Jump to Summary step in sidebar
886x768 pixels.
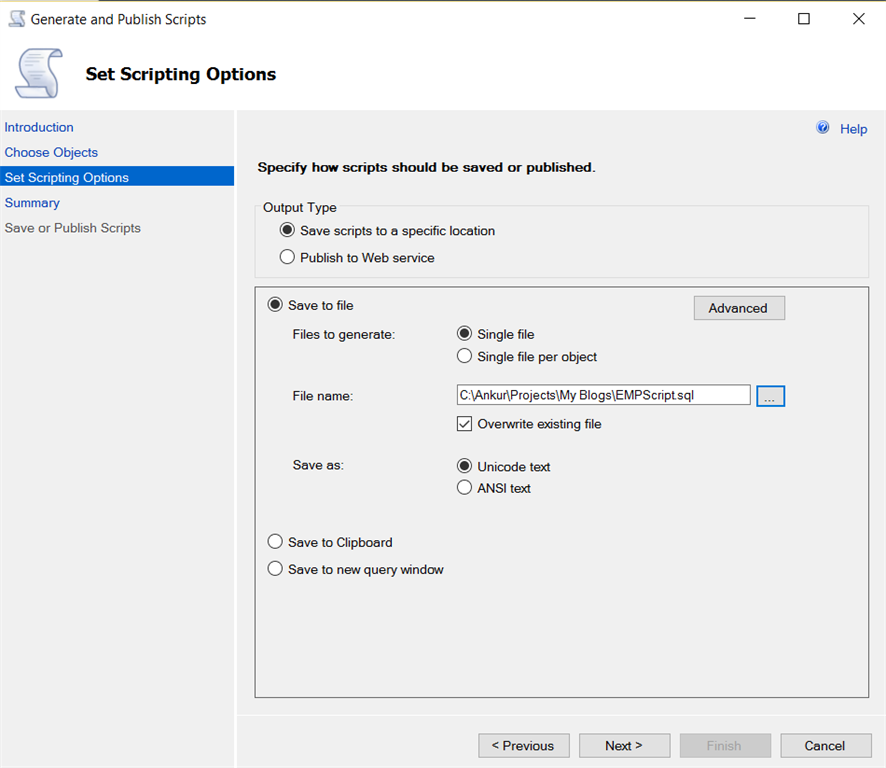point(32,202)
